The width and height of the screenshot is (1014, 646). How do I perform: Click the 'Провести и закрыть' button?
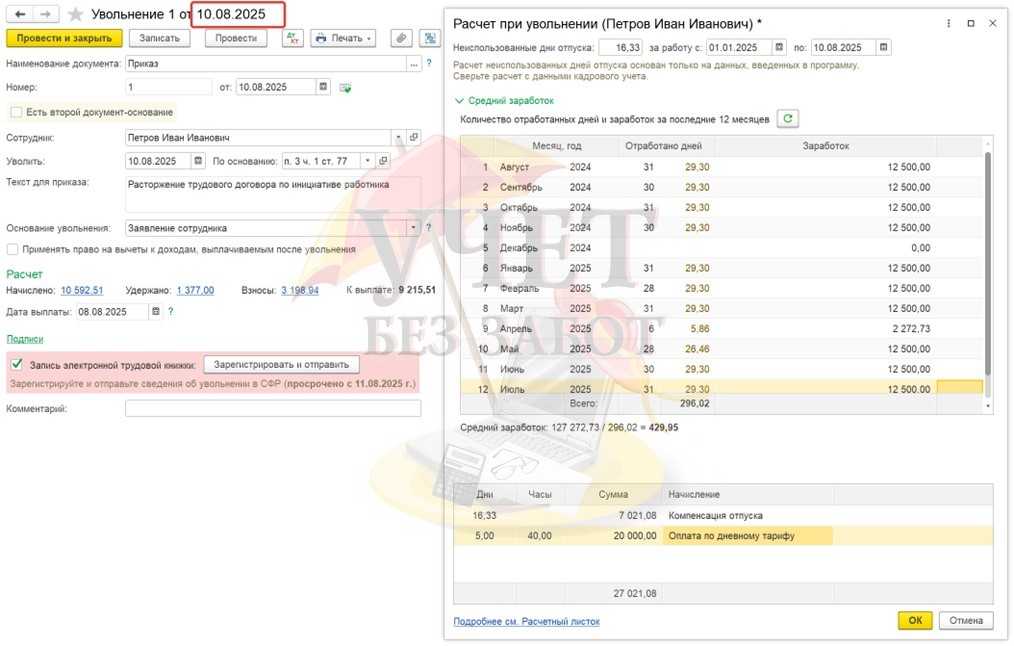click(65, 38)
